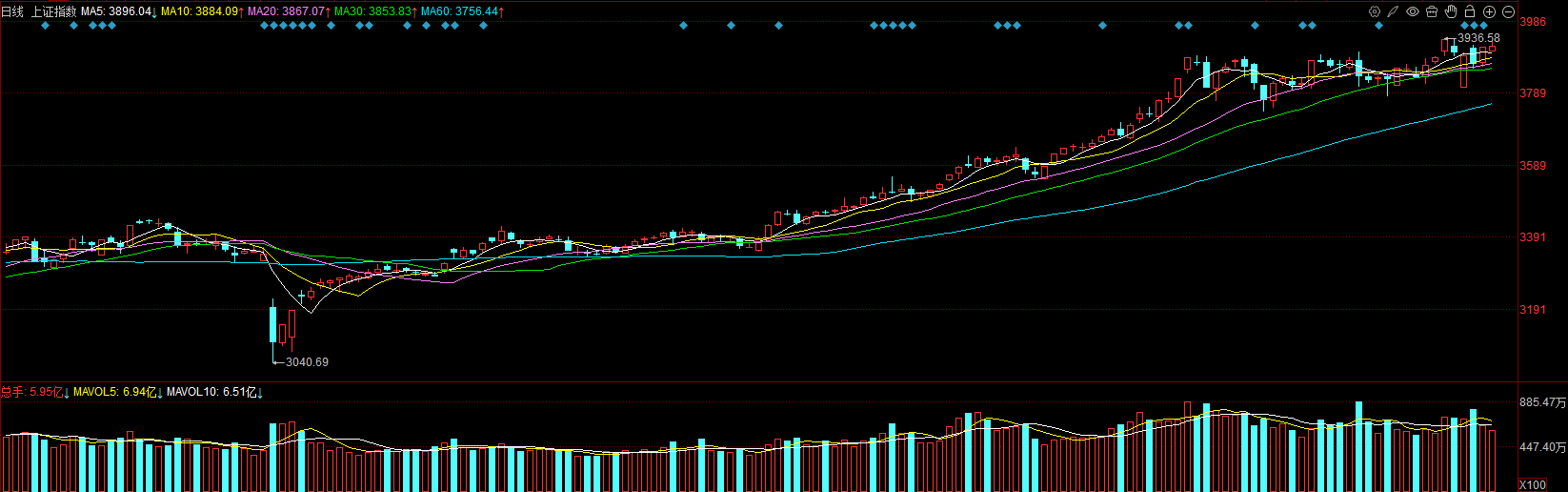Toggle the chart lock padlock icon
Screen dimensions: 1568x492
pos(1470,11)
